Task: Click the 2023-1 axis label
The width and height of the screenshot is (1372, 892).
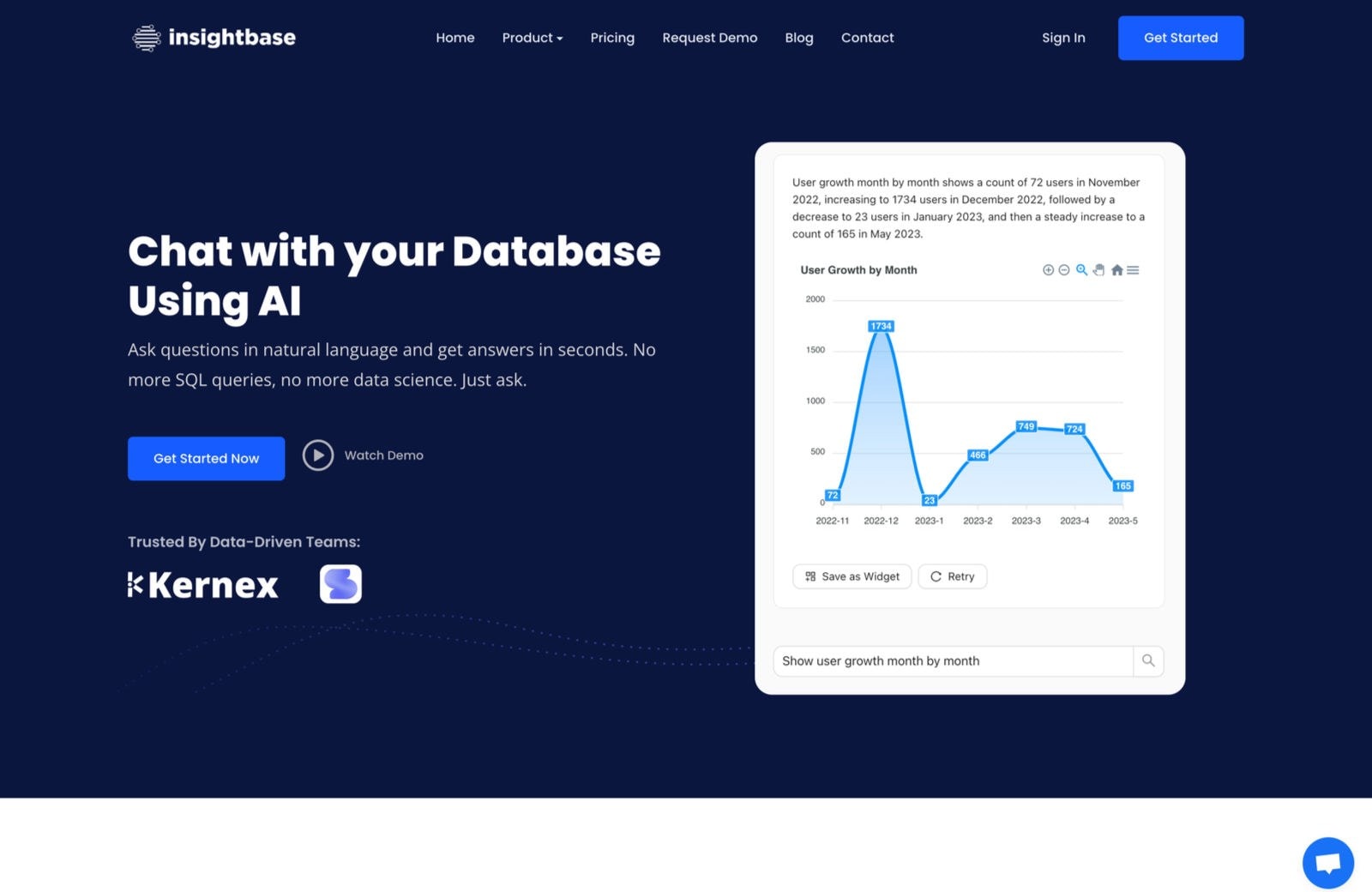Action: [929, 521]
